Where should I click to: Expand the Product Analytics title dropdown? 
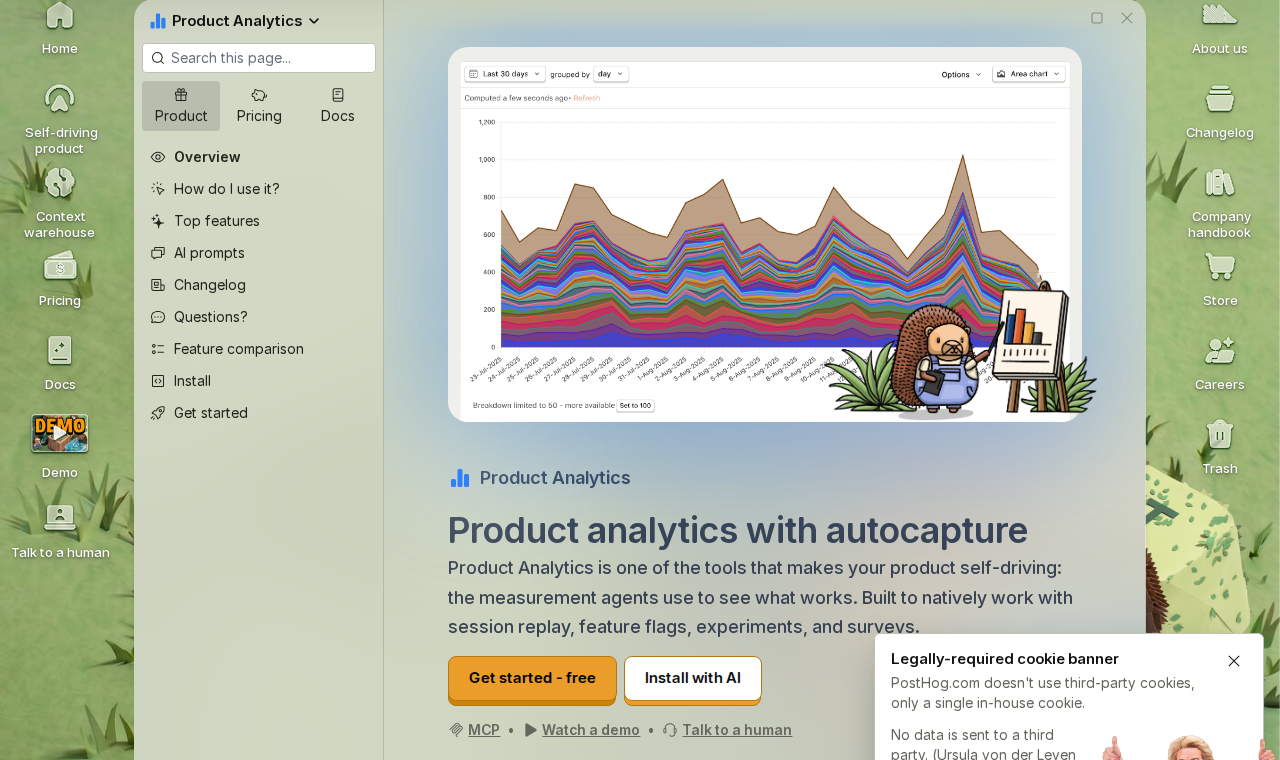(236, 21)
